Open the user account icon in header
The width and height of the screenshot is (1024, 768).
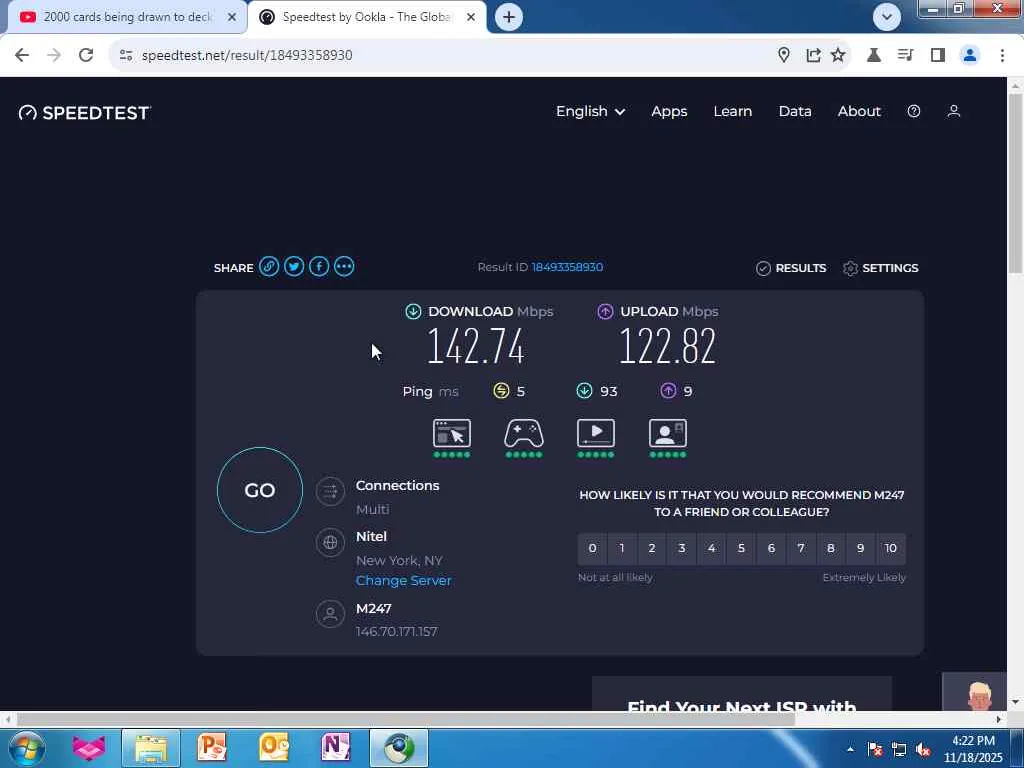point(953,111)
